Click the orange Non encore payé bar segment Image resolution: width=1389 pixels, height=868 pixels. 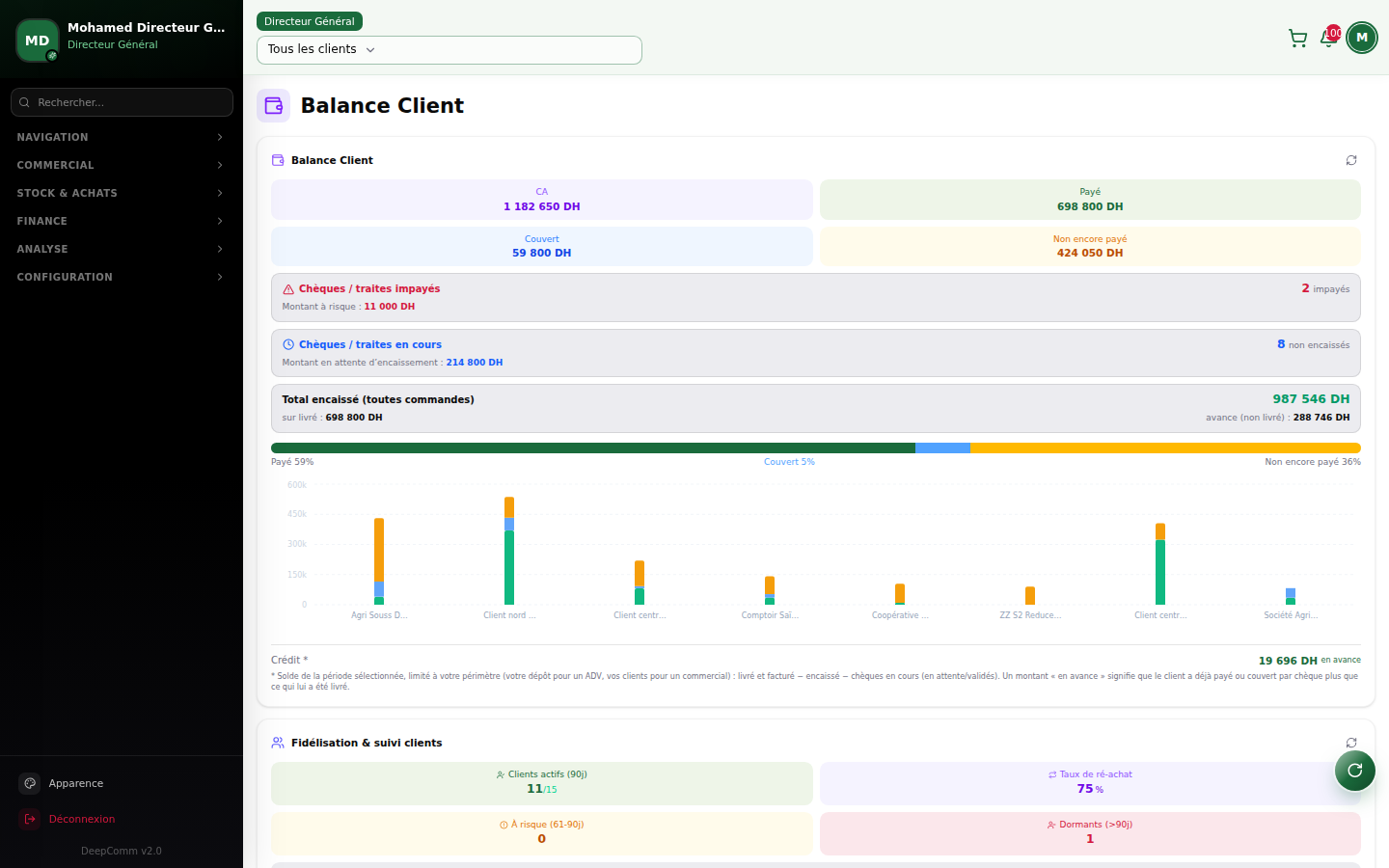(1165, 448)
